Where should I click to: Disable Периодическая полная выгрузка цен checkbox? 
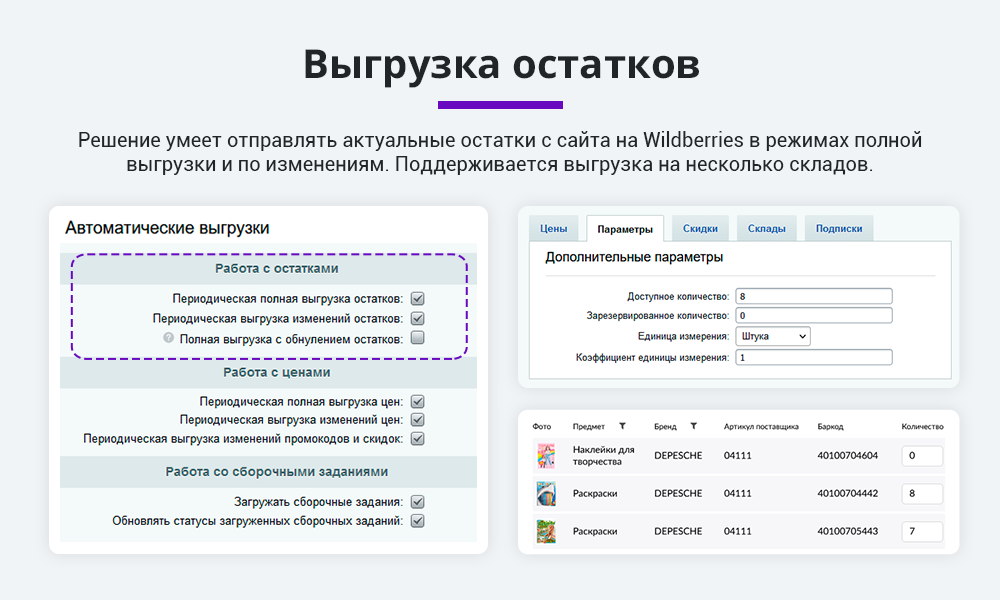(418, 401)
